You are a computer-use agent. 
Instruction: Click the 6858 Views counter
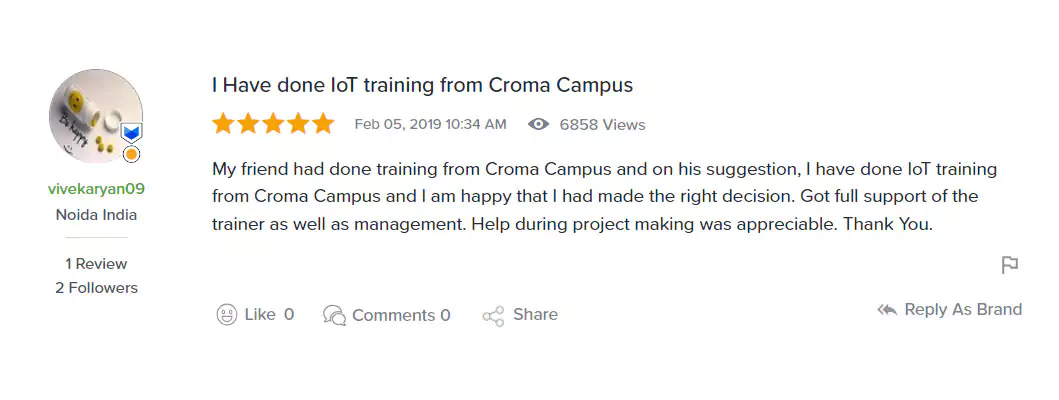tap(602, 125)
